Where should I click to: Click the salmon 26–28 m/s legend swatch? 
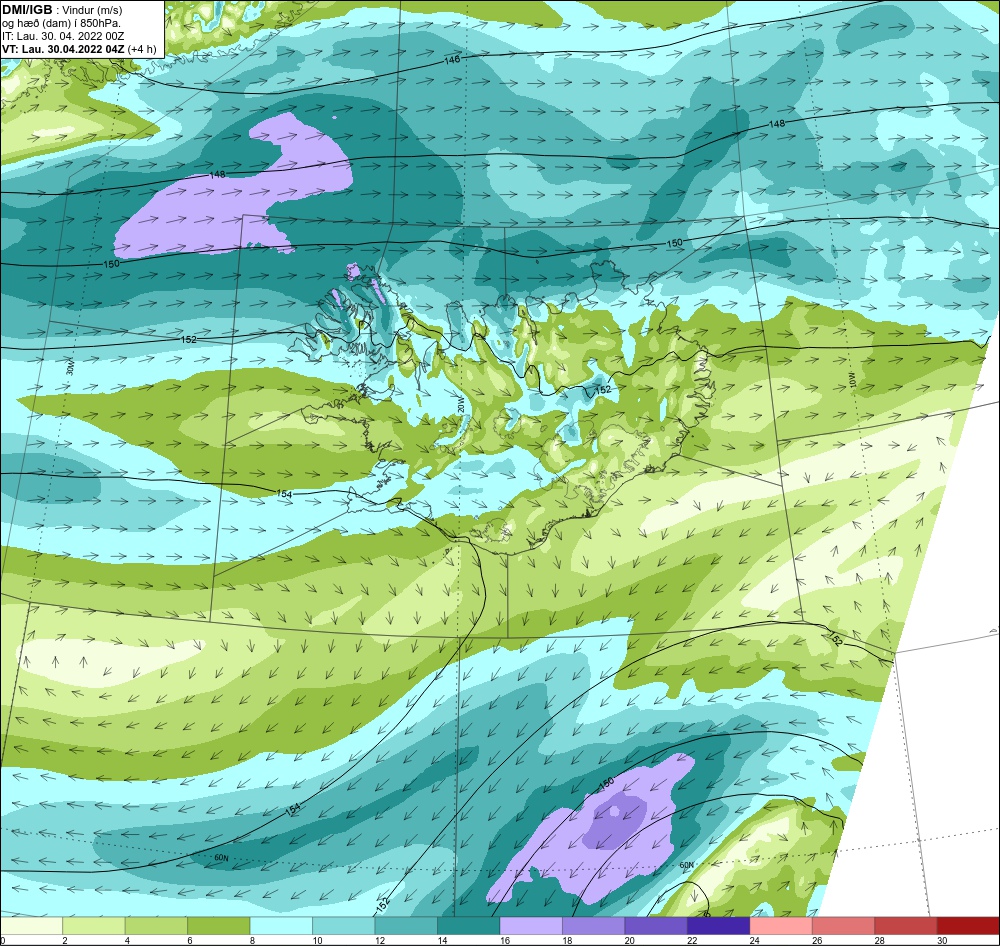(x=844, y=926)
